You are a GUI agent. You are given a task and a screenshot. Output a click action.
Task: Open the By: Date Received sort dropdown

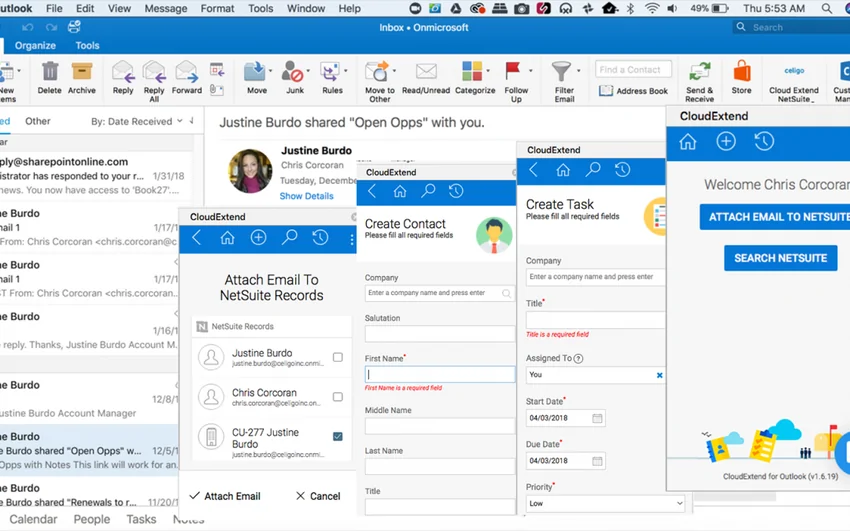[137, 121]
